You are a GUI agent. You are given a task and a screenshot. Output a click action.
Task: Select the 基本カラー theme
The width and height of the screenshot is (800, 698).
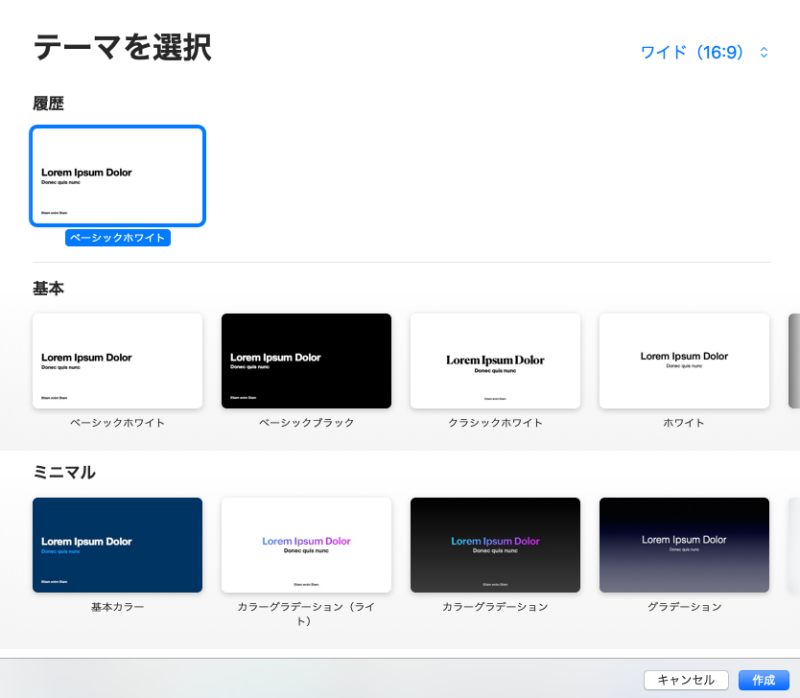tap(117, 544)
